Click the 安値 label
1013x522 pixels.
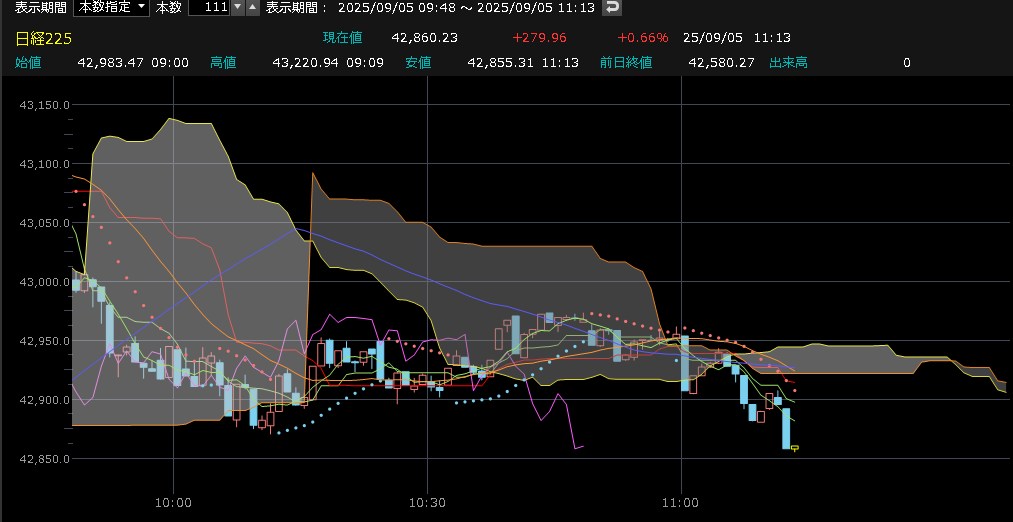[x=419, y=63]
